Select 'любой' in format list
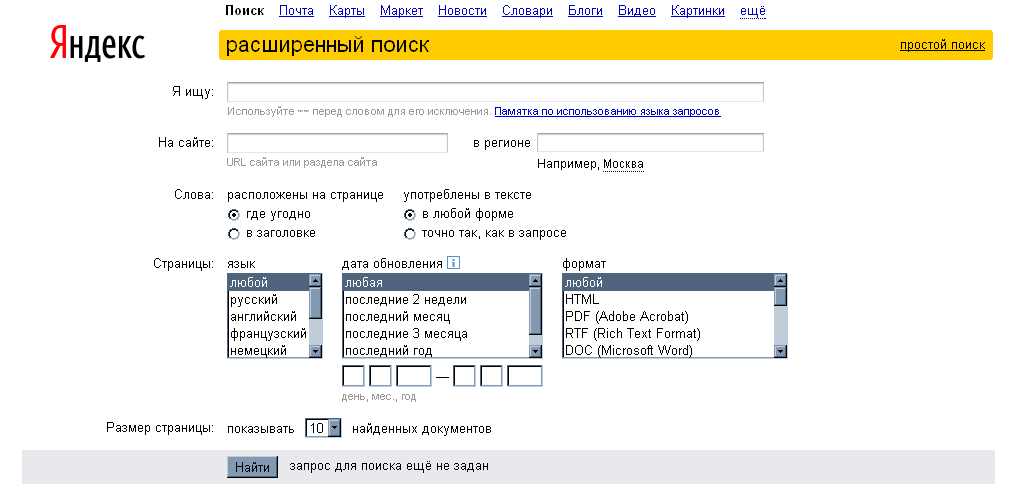The height and width of the screenshot is (492, 1032). [669, 283]
